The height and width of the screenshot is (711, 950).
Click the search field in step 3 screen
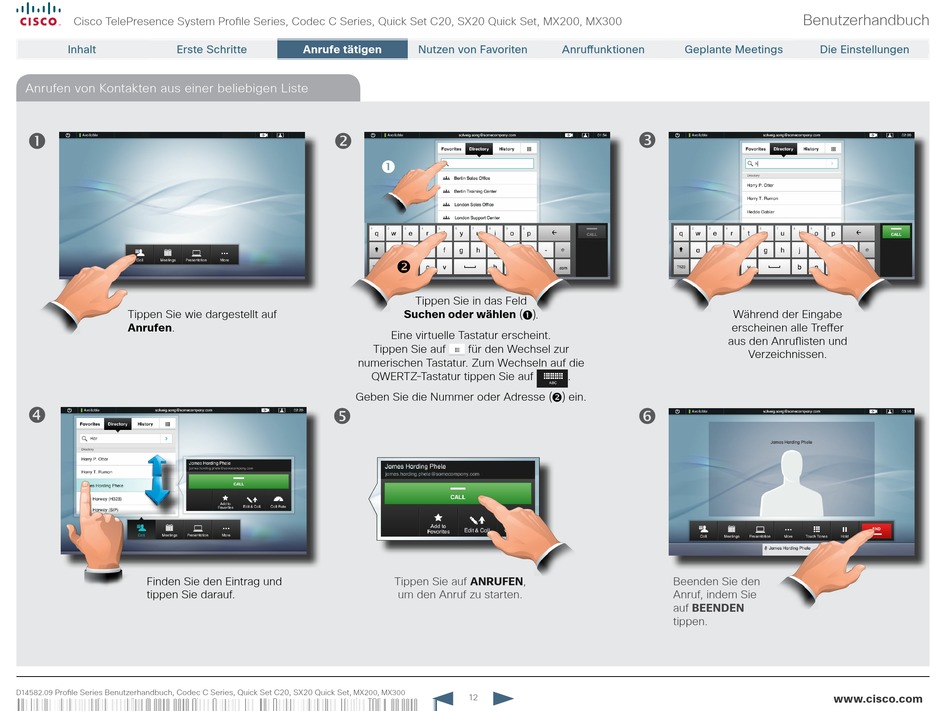792,164
